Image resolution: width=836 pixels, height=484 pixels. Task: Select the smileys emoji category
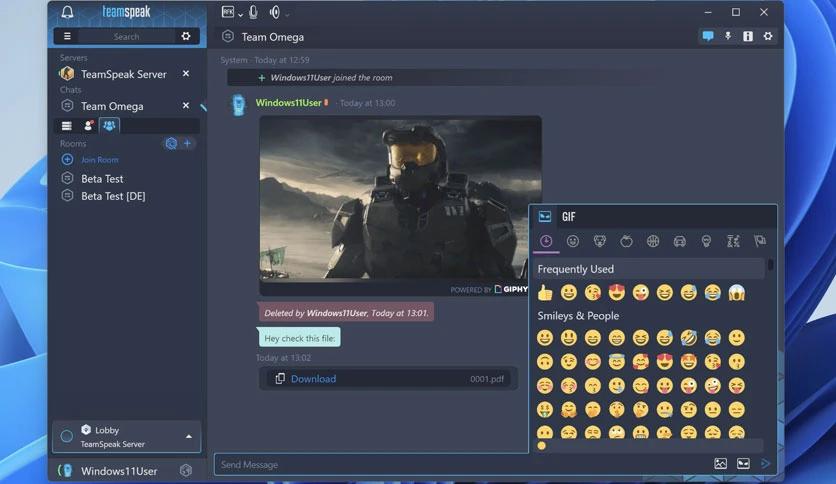[573, 241]
